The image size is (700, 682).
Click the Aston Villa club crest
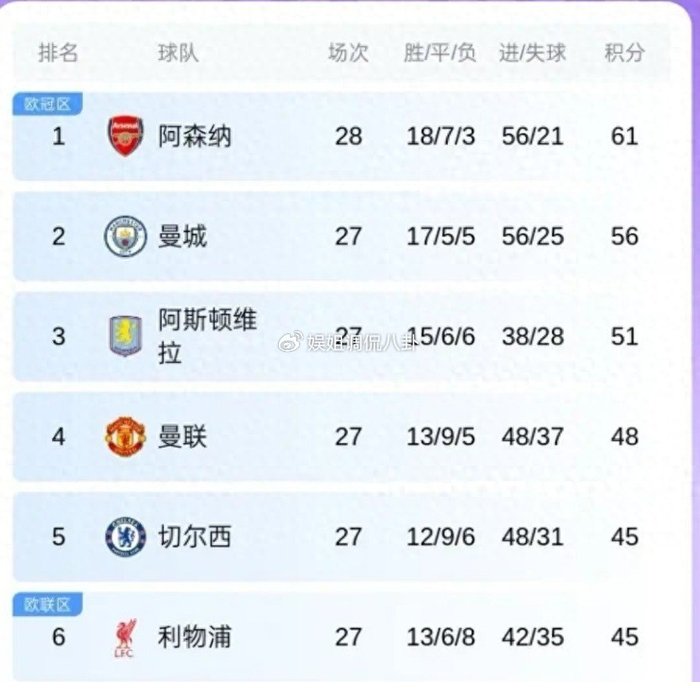coord(126,336)
